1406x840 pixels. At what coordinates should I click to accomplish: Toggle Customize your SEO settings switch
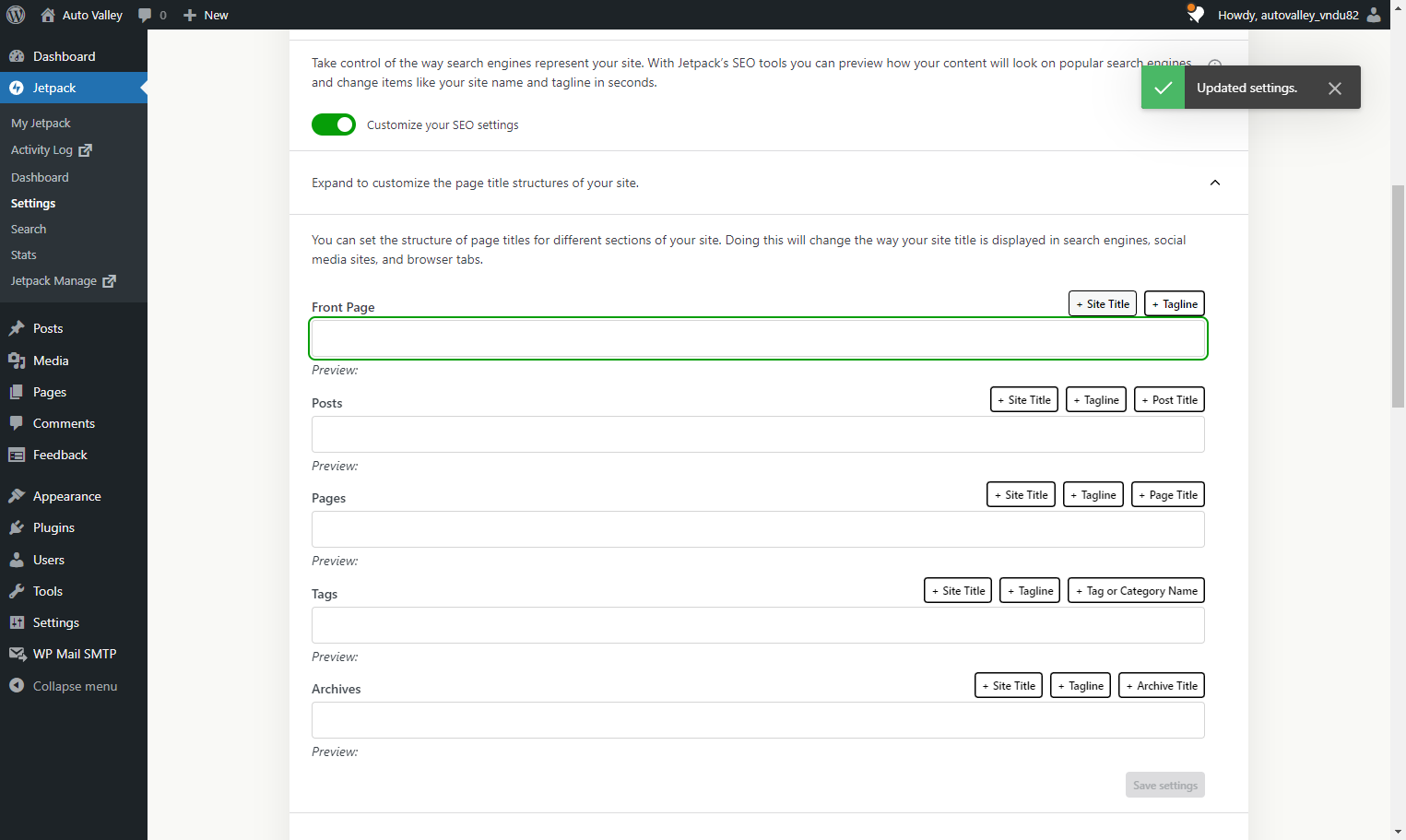coord(334,124)
